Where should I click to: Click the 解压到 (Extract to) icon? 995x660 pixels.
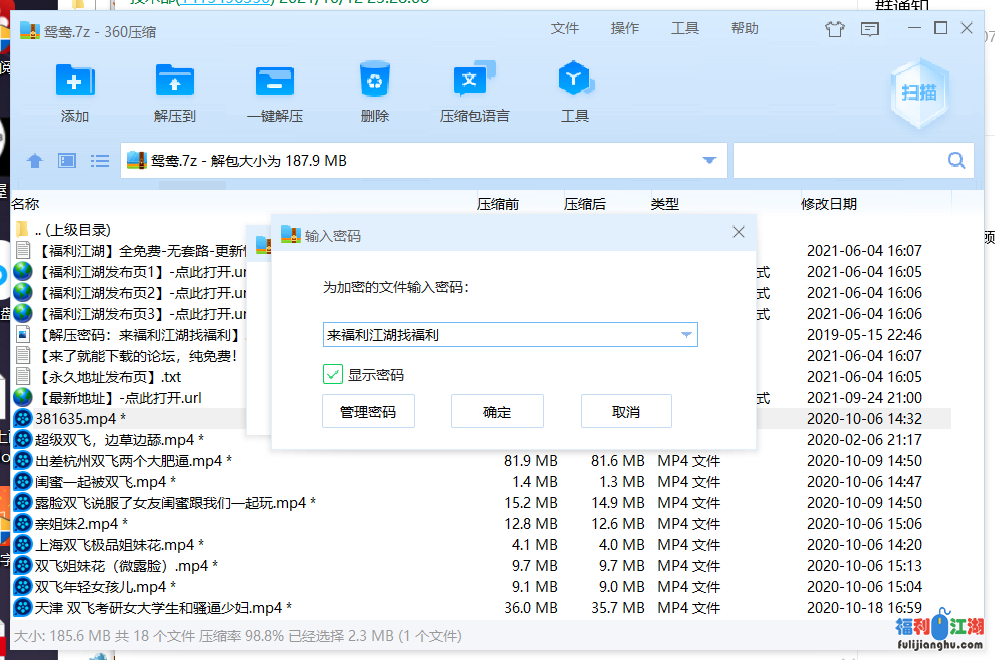coord(175,81)
